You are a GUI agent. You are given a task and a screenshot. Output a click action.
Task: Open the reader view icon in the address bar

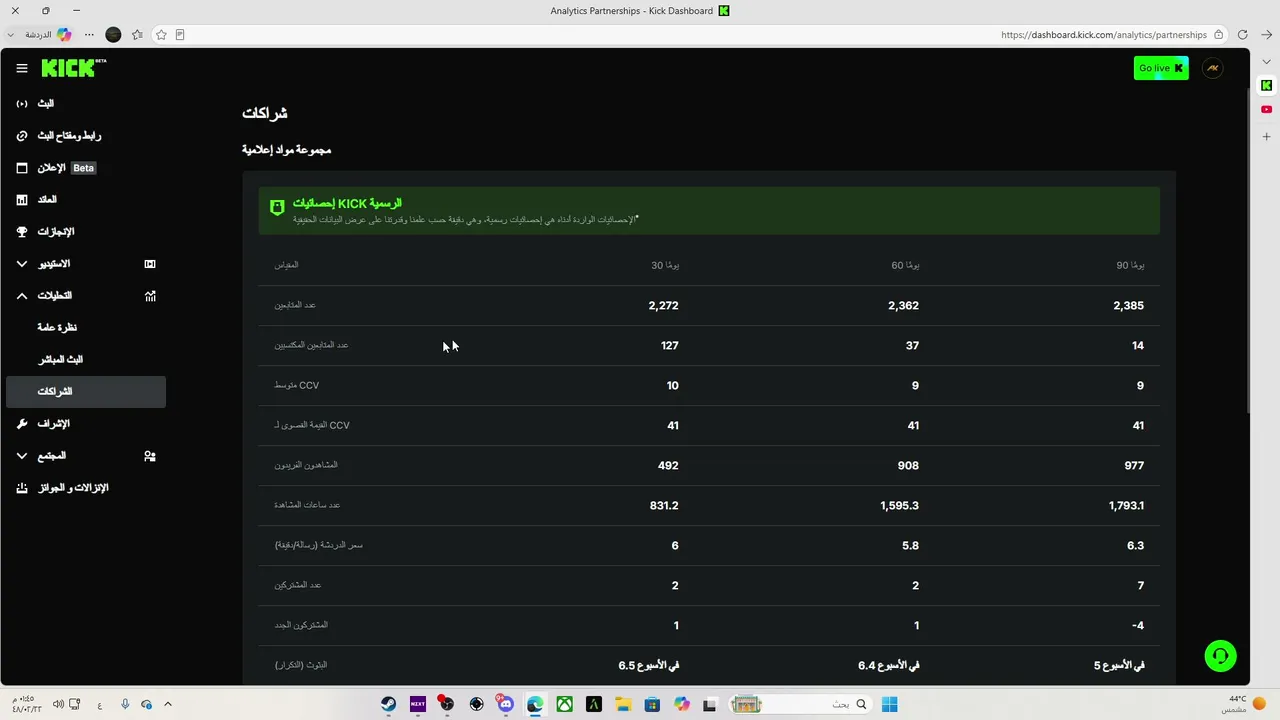point(180,35)
